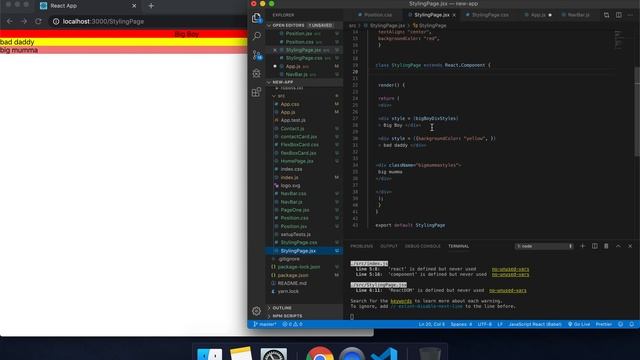The width and height of the screenshot is (640, 360).
Task: Click UTF-8 encoding in status bar
Action: pyautogui.click(x=484, y=324)
